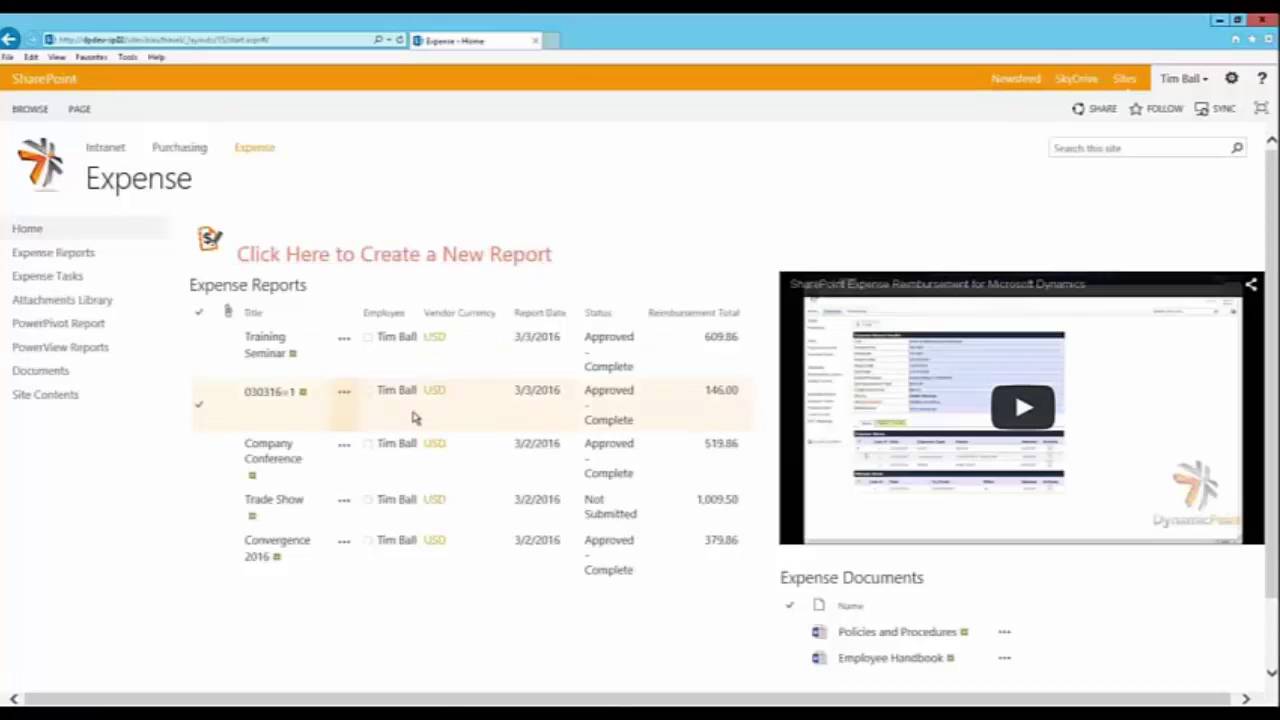Viewport: 1280px width, 720px height.
Task: Click the new report document icon
Action: coord(210,239)
